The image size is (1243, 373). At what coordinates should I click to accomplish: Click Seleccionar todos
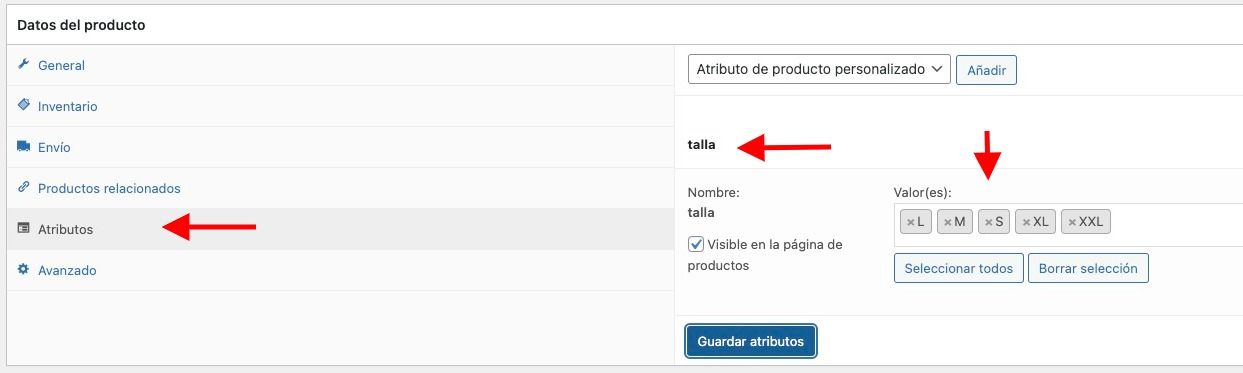tap(958, 268)
